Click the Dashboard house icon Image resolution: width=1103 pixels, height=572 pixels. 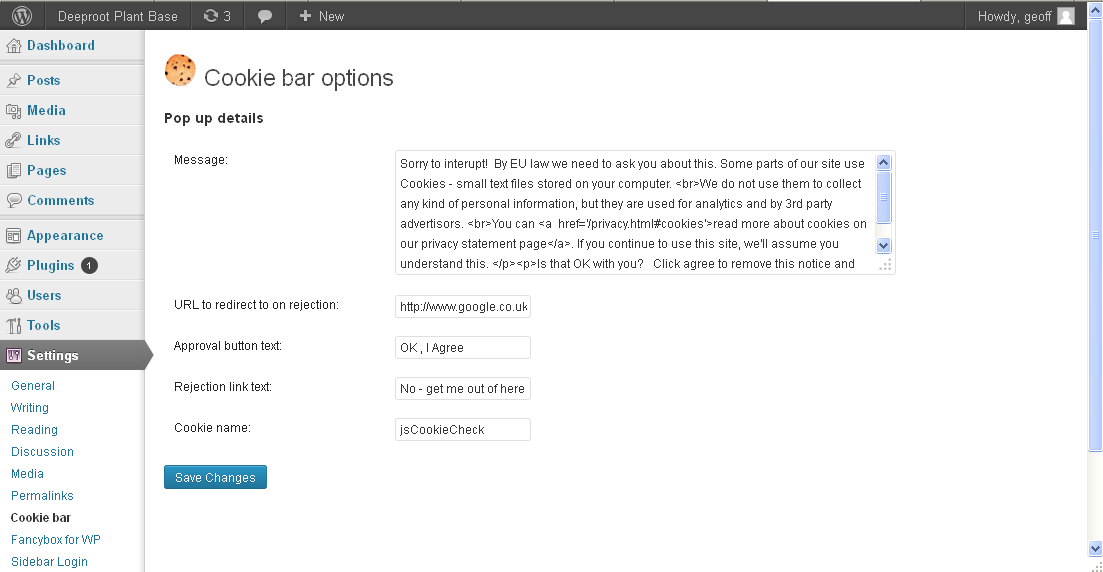coord(13,46)
